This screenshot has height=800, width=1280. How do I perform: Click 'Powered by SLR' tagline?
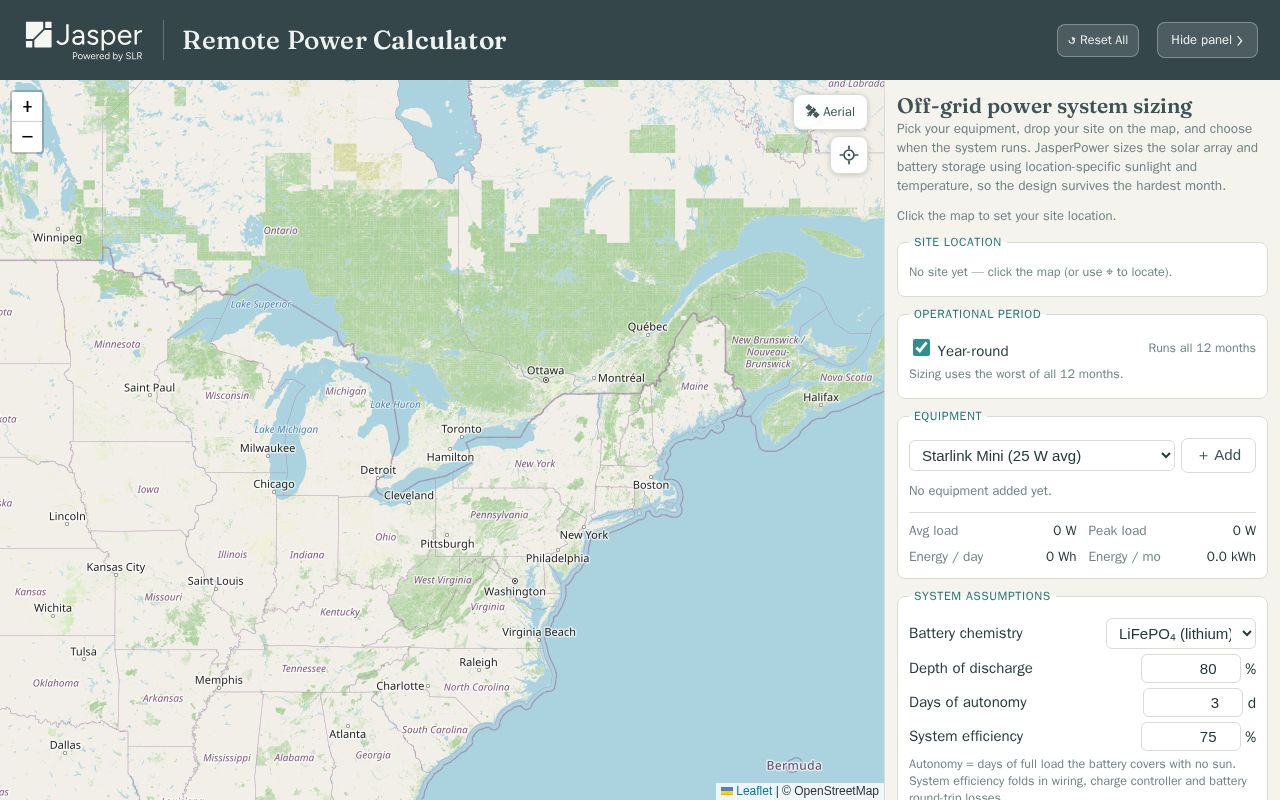click(x=107, y=56)
